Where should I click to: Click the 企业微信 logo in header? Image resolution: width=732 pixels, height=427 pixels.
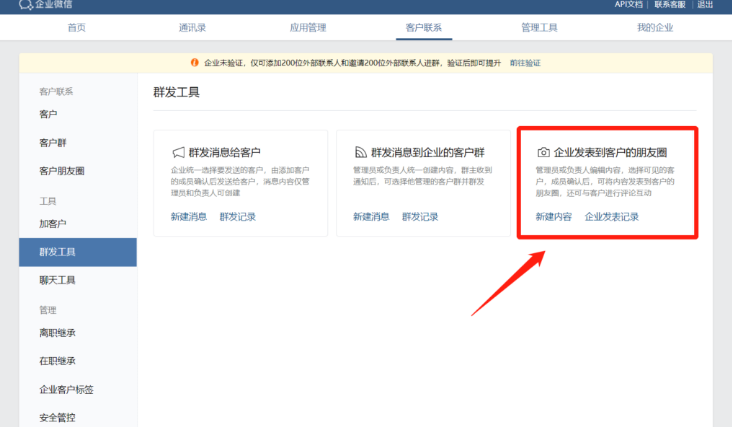coord(46,5)
